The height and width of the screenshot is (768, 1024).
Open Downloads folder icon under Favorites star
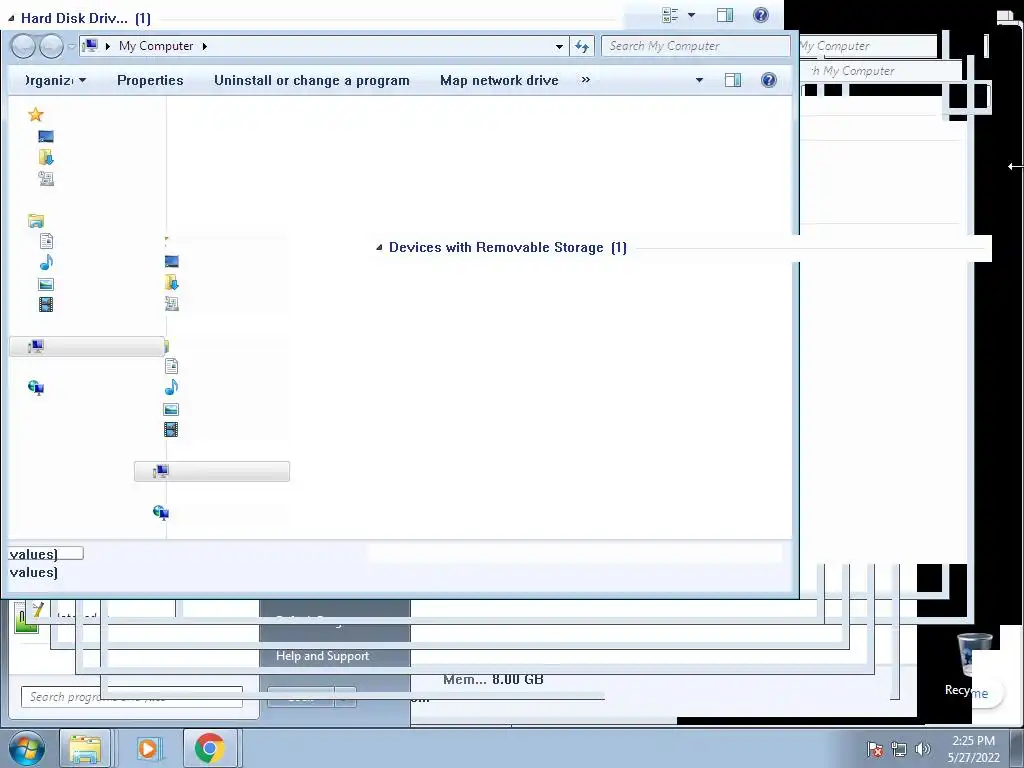[x=46, y=157]
